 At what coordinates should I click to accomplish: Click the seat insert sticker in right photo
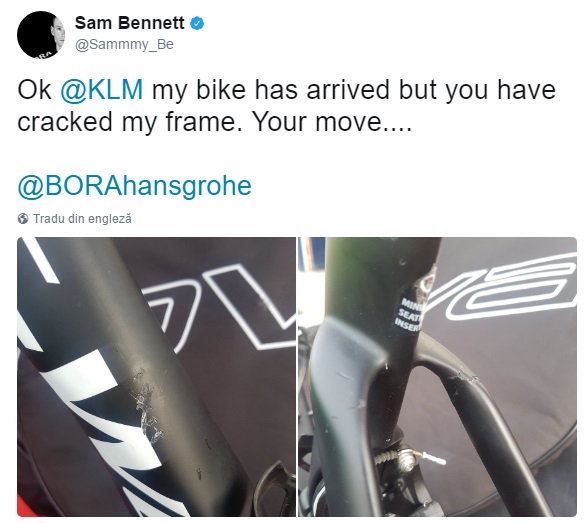click(409, 314)
